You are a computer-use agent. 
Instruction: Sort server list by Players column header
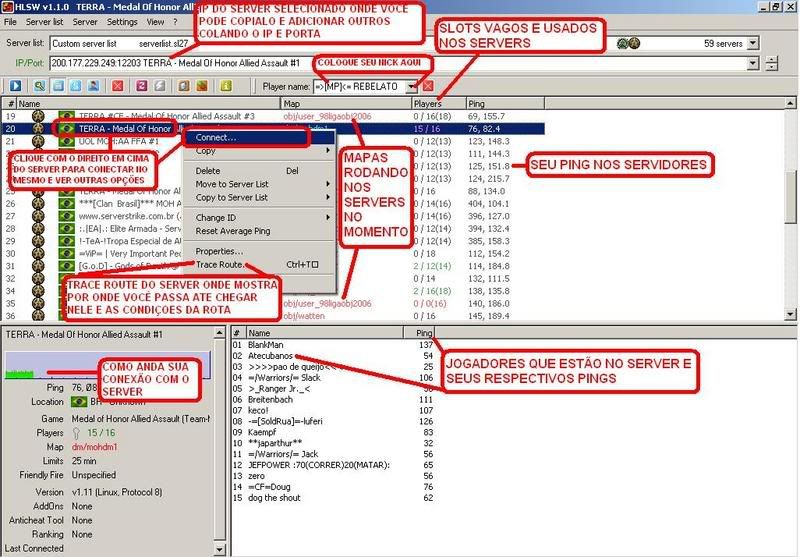tap(439, 104)
